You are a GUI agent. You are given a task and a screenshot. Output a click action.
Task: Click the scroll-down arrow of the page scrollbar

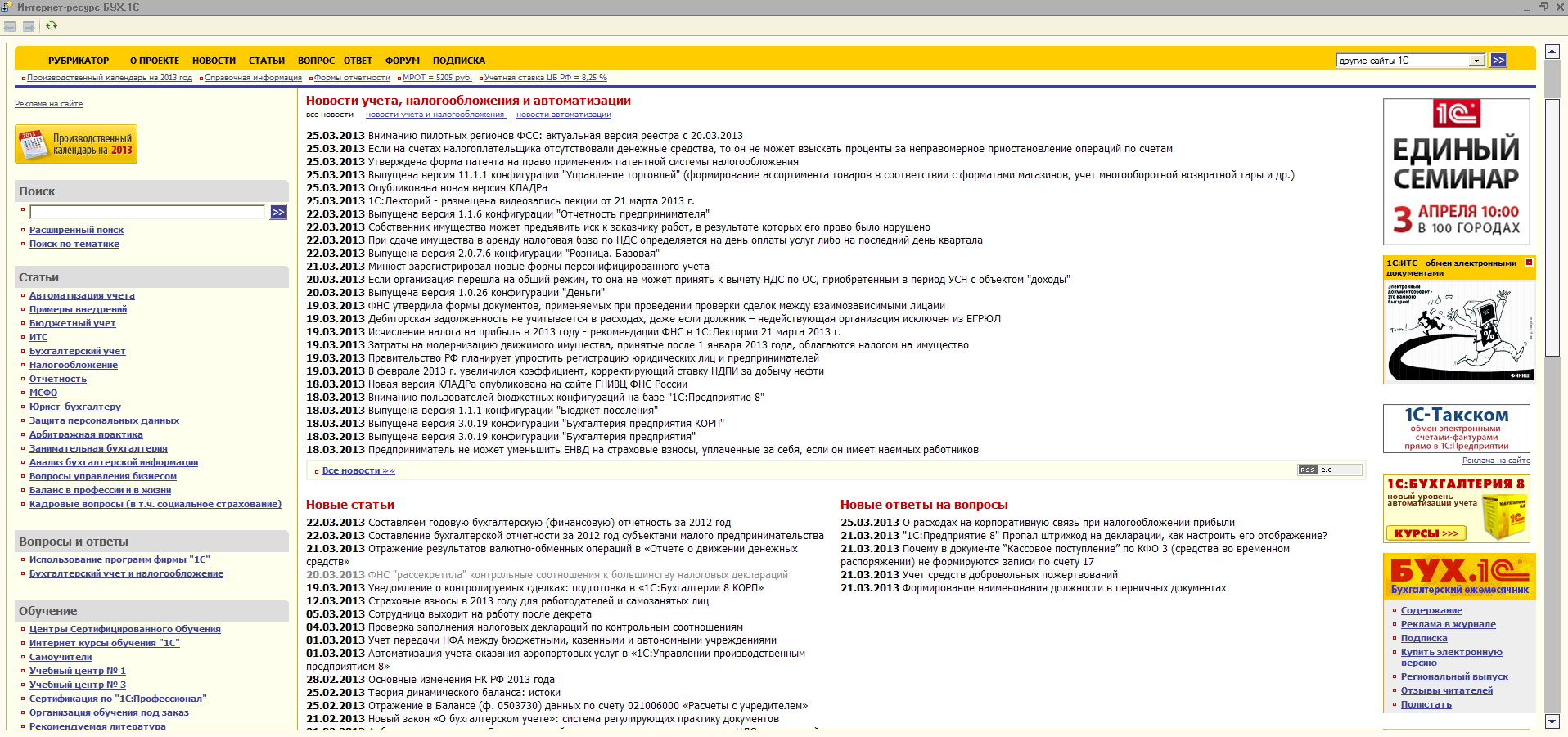pos(1552,721)
